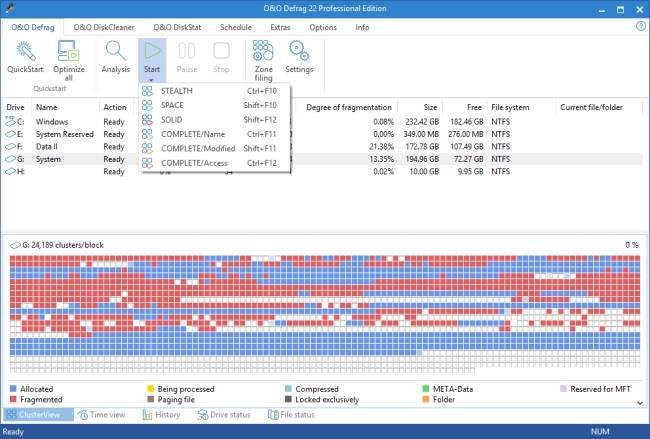Click the G: drive icon in cluster panel header
This screenshot has width=650, height=439.
click(x=15, y=245)
